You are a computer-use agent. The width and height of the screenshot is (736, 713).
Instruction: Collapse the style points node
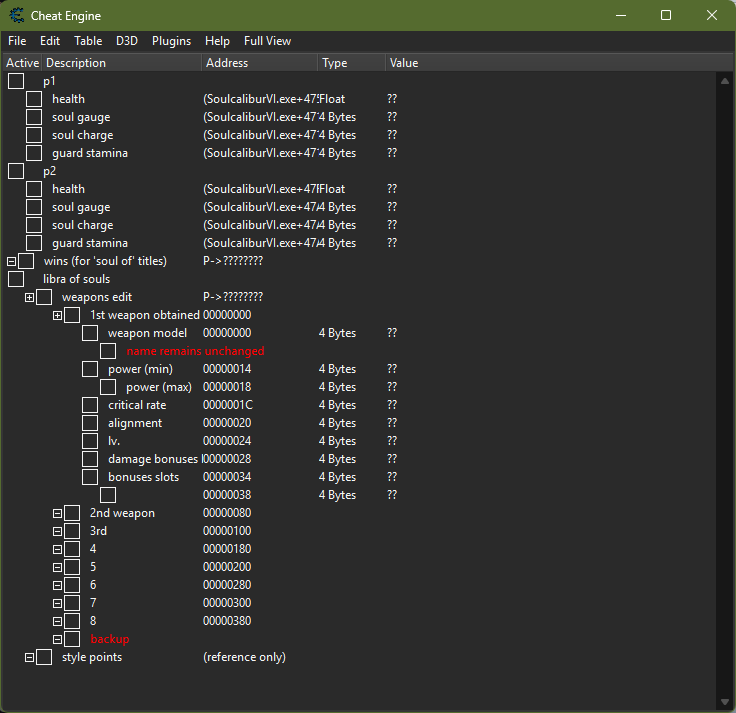pos(30,658)
